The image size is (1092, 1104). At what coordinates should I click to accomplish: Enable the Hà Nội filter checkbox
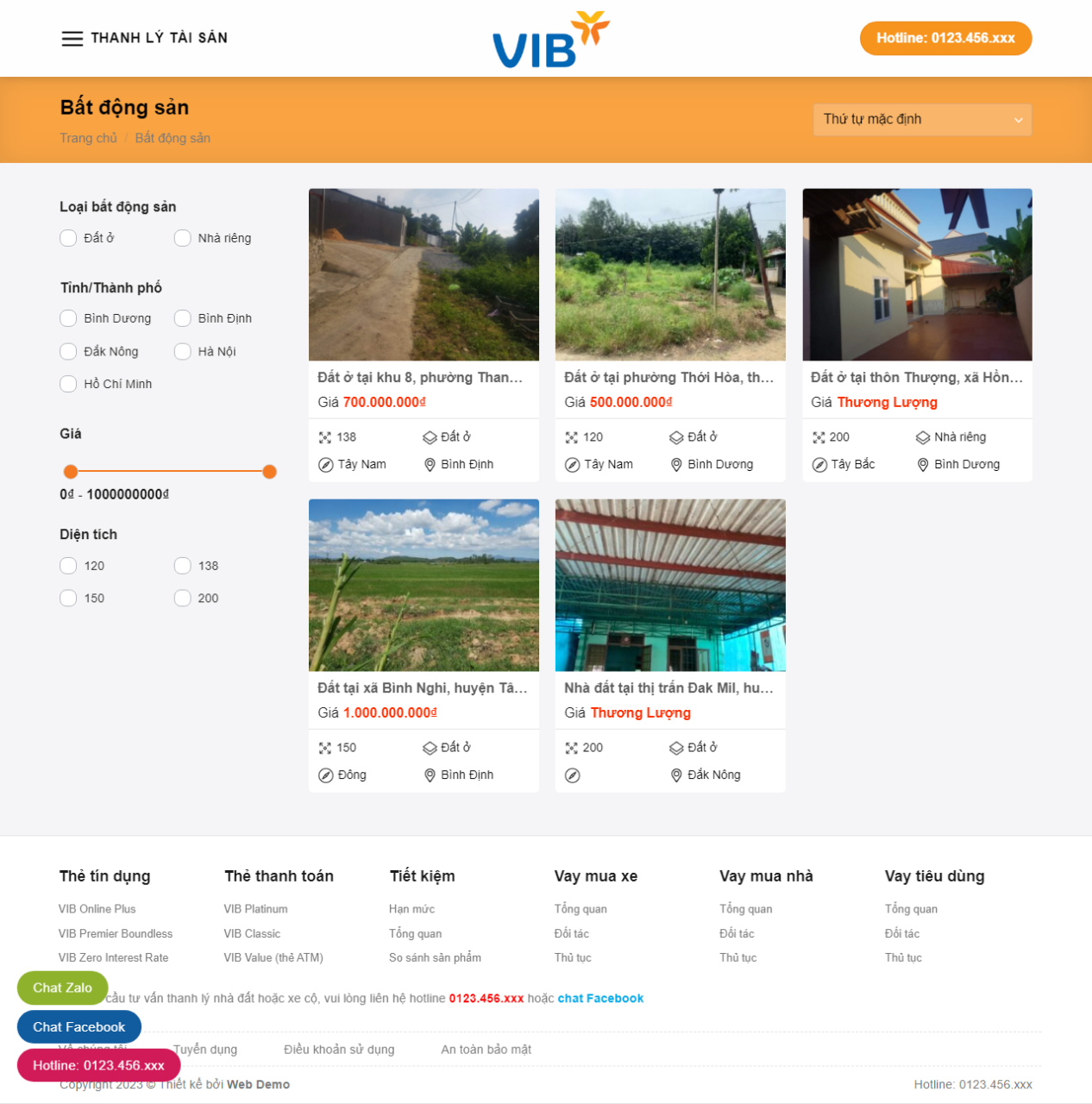point(182,351)
